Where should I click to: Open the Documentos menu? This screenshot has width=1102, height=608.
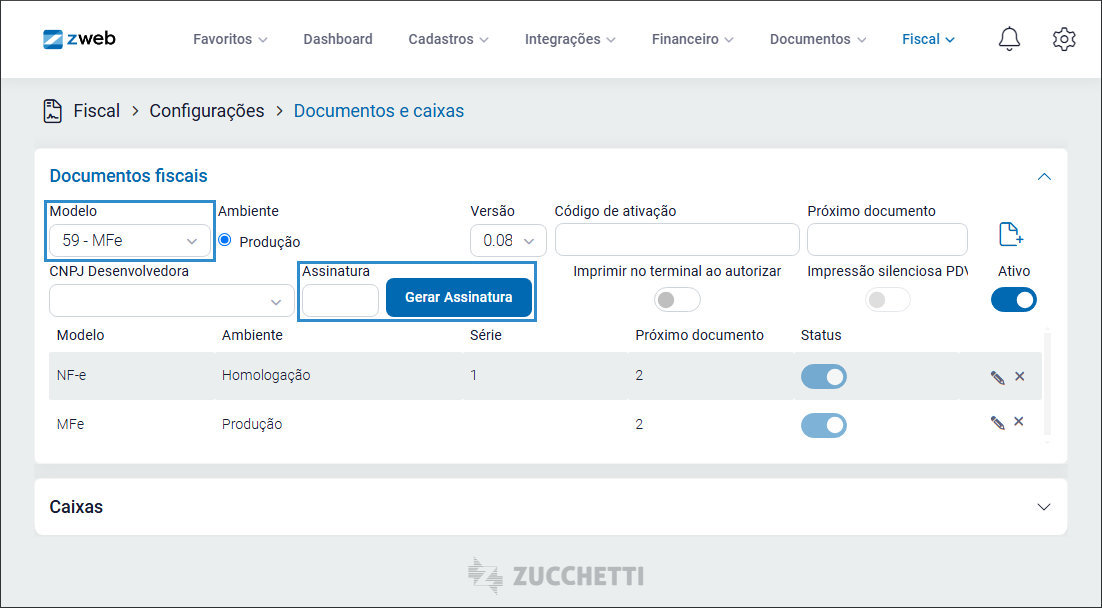pyautogui.click(x=817, y=39)
